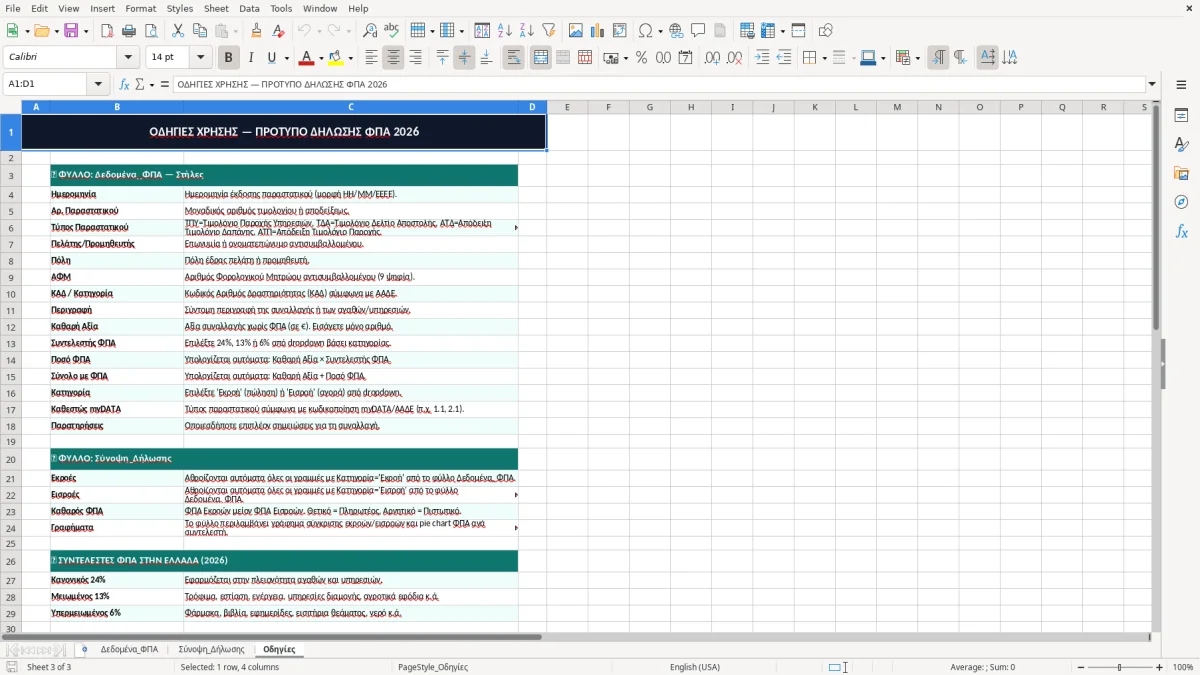This screenshot has height=675, width=1200.
Task: Expand the font size dropdown
Action: (201, 58)
